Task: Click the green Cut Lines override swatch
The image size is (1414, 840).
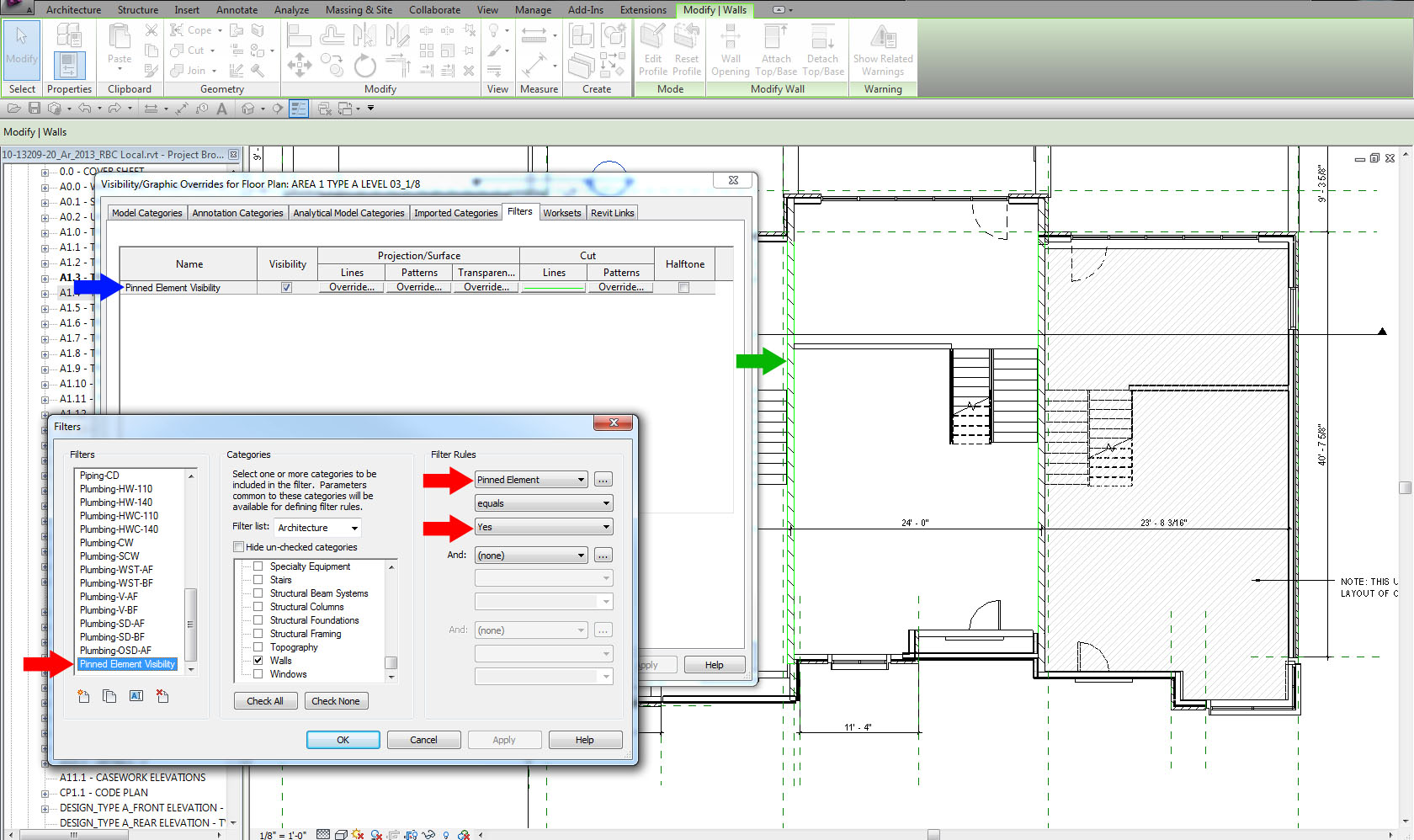Action: (x=553, y=288)
